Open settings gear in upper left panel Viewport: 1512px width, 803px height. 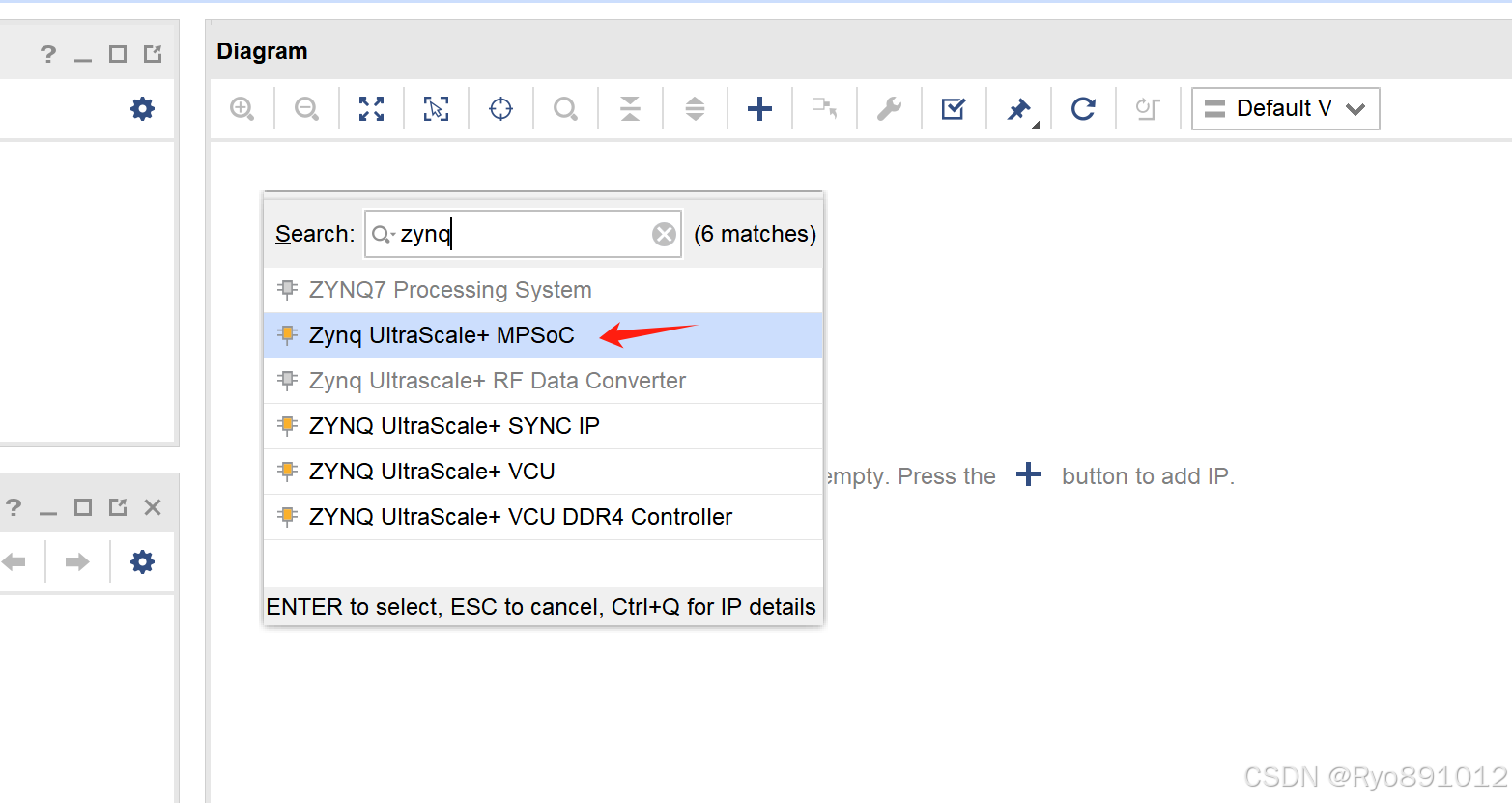142,108
